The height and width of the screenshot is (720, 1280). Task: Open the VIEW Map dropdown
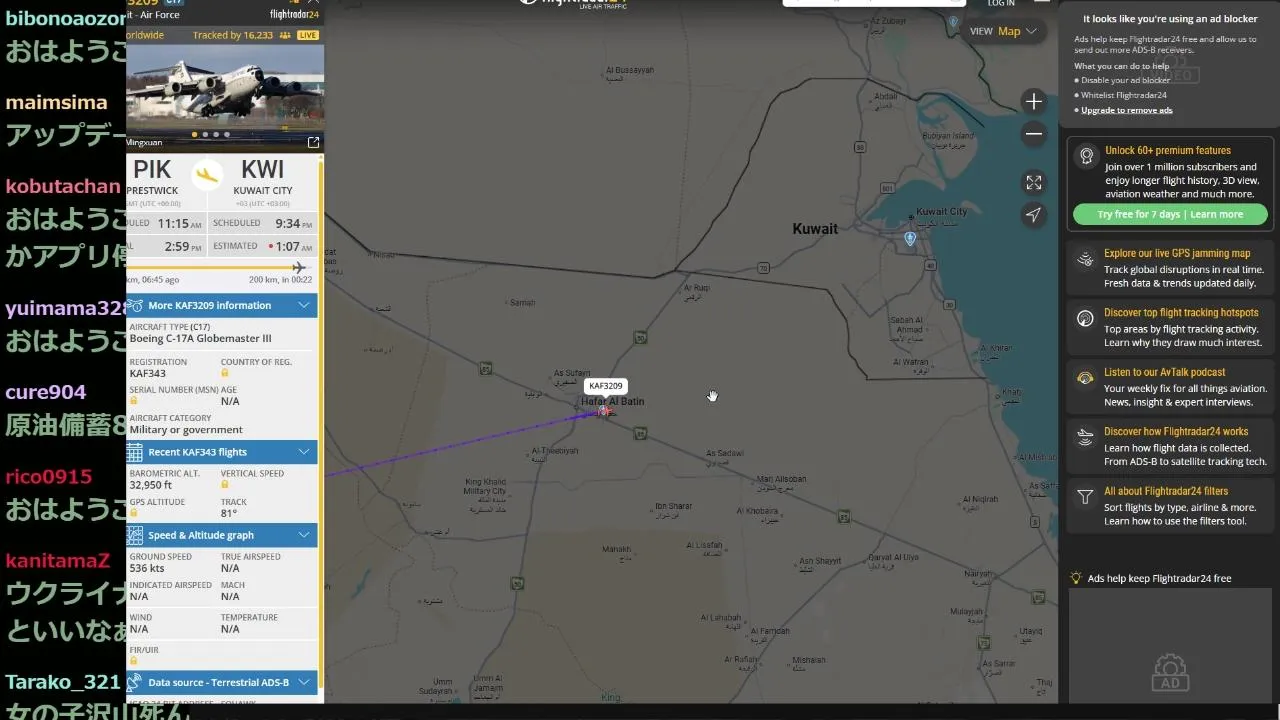pos(1003,31)
